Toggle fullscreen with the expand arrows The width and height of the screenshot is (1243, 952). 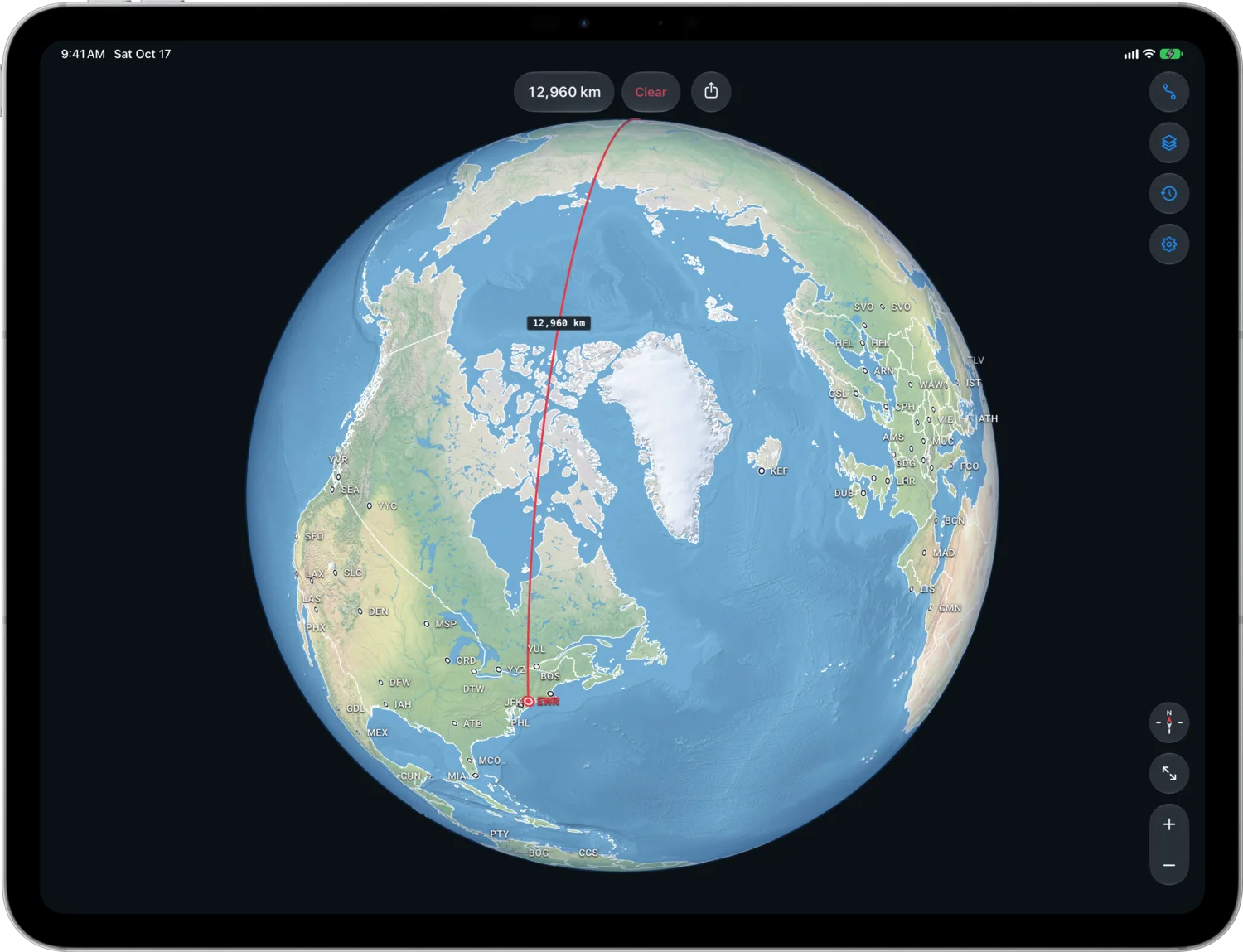tap(1168, 773)
